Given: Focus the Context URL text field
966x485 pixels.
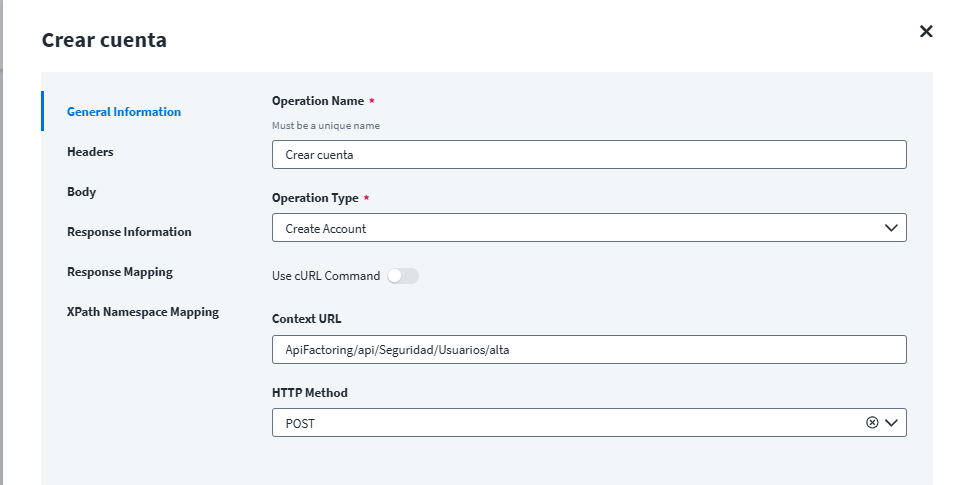Looking at the screenshot, I should click(x=589, y=349).
